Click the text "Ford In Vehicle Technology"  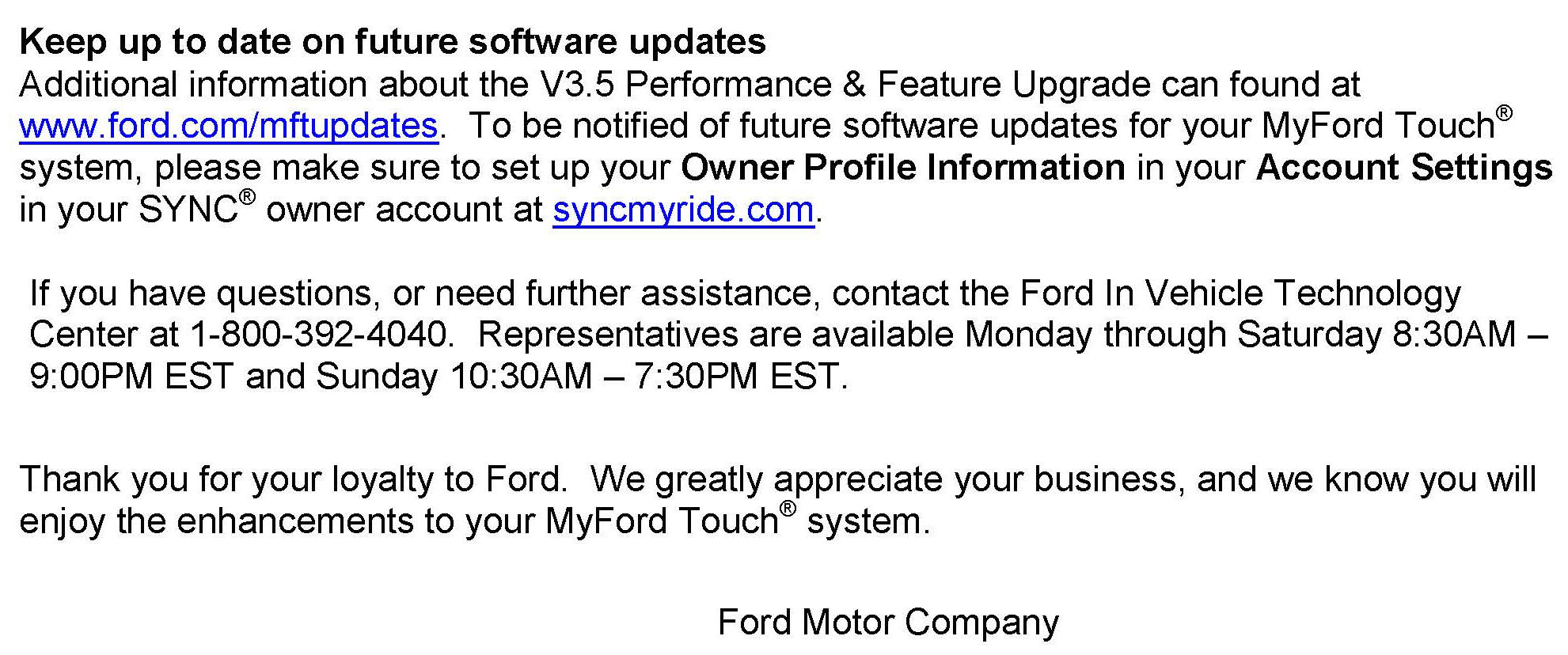pyautogui.click(x=1240, y=293)
